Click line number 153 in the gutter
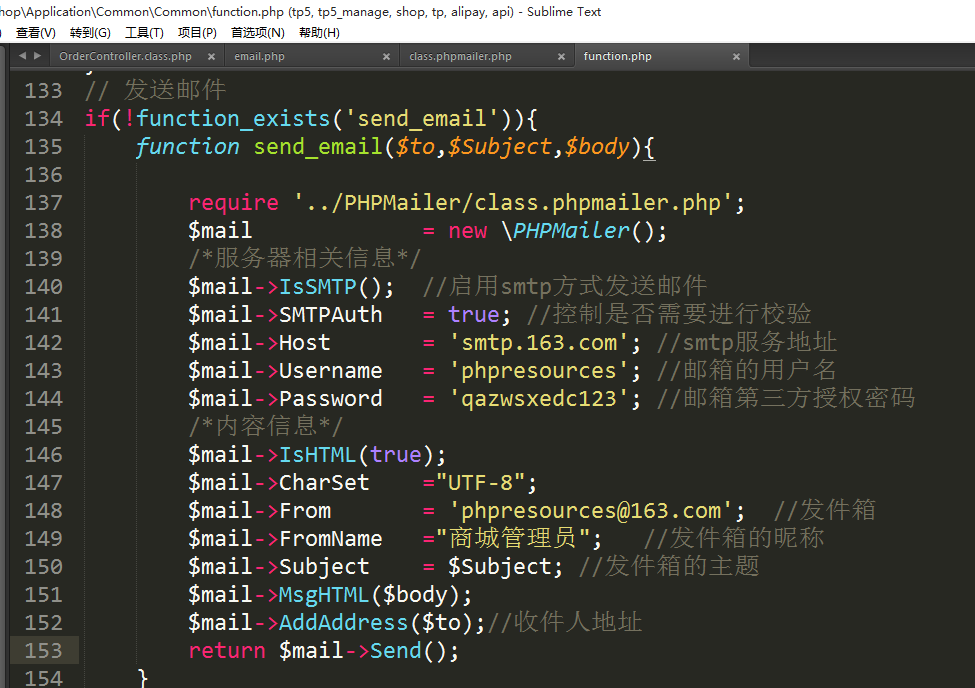 click(43, 651)
